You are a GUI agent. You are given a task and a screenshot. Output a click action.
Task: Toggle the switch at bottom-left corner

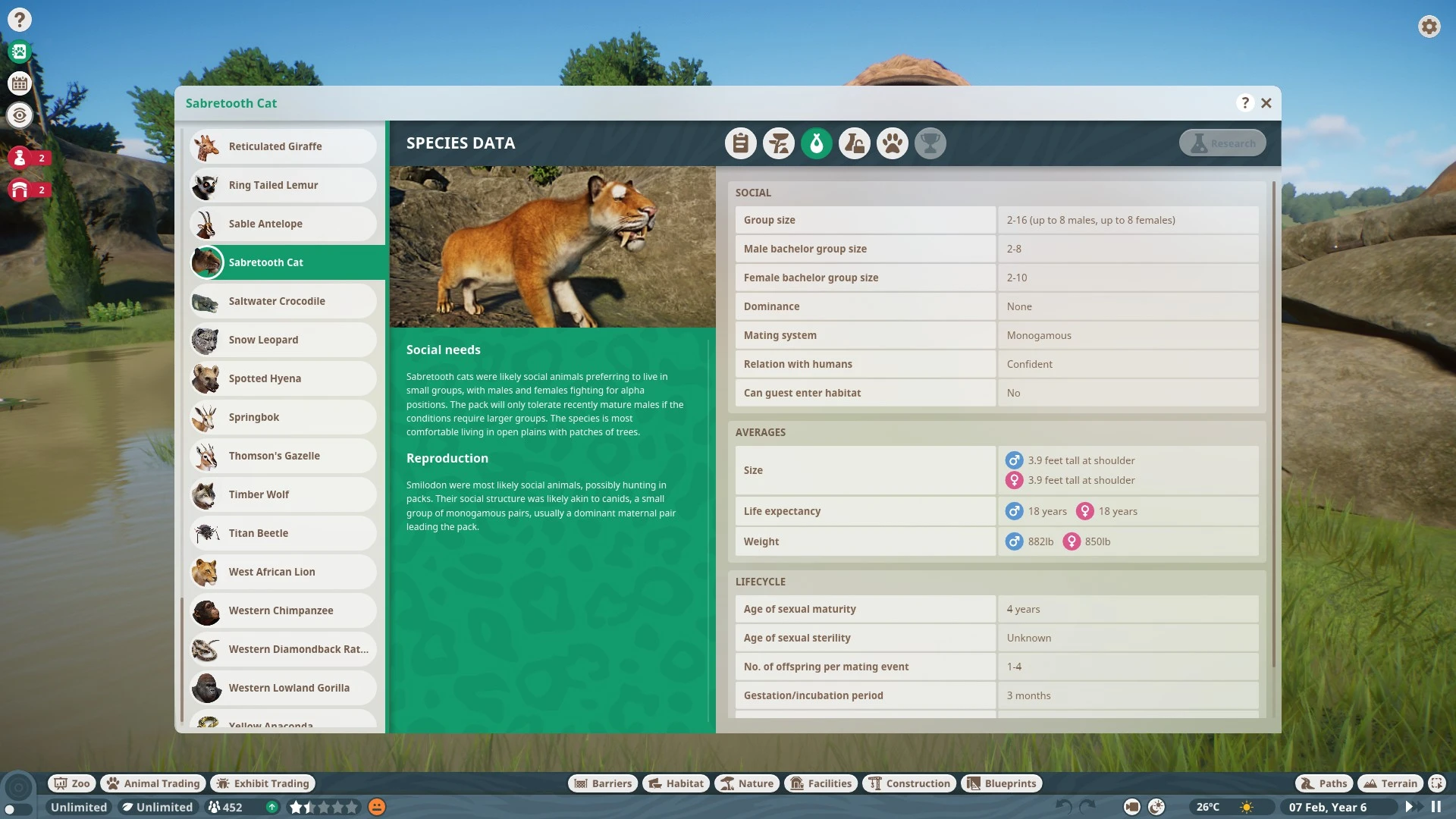point(17,809)
